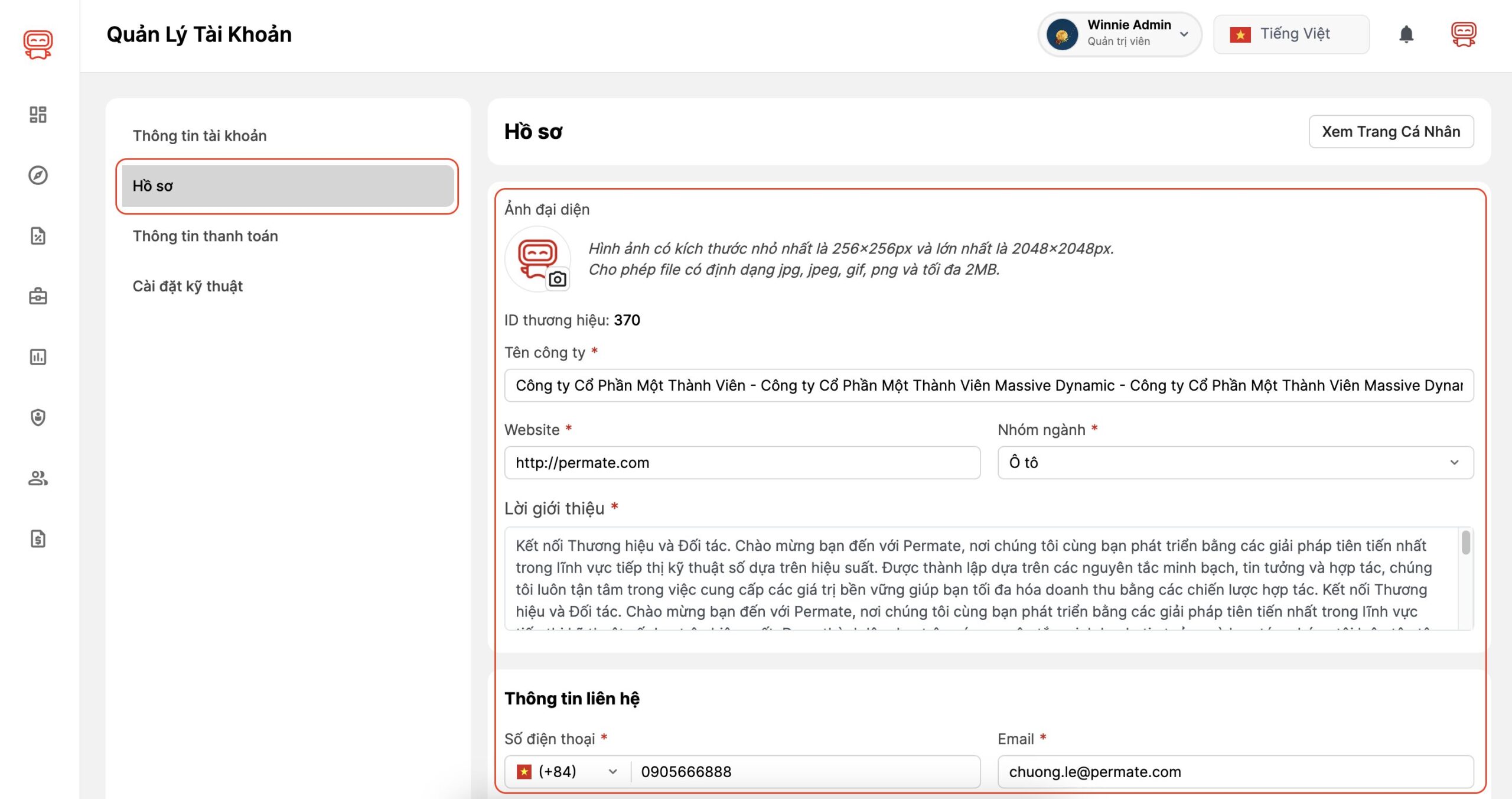Select the Thông tin tài khoản menu item
This screenshot has height=799, width=1512.
click(x=200, y=136)
